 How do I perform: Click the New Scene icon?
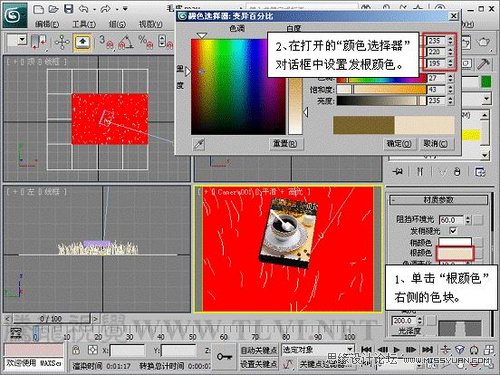39,9
